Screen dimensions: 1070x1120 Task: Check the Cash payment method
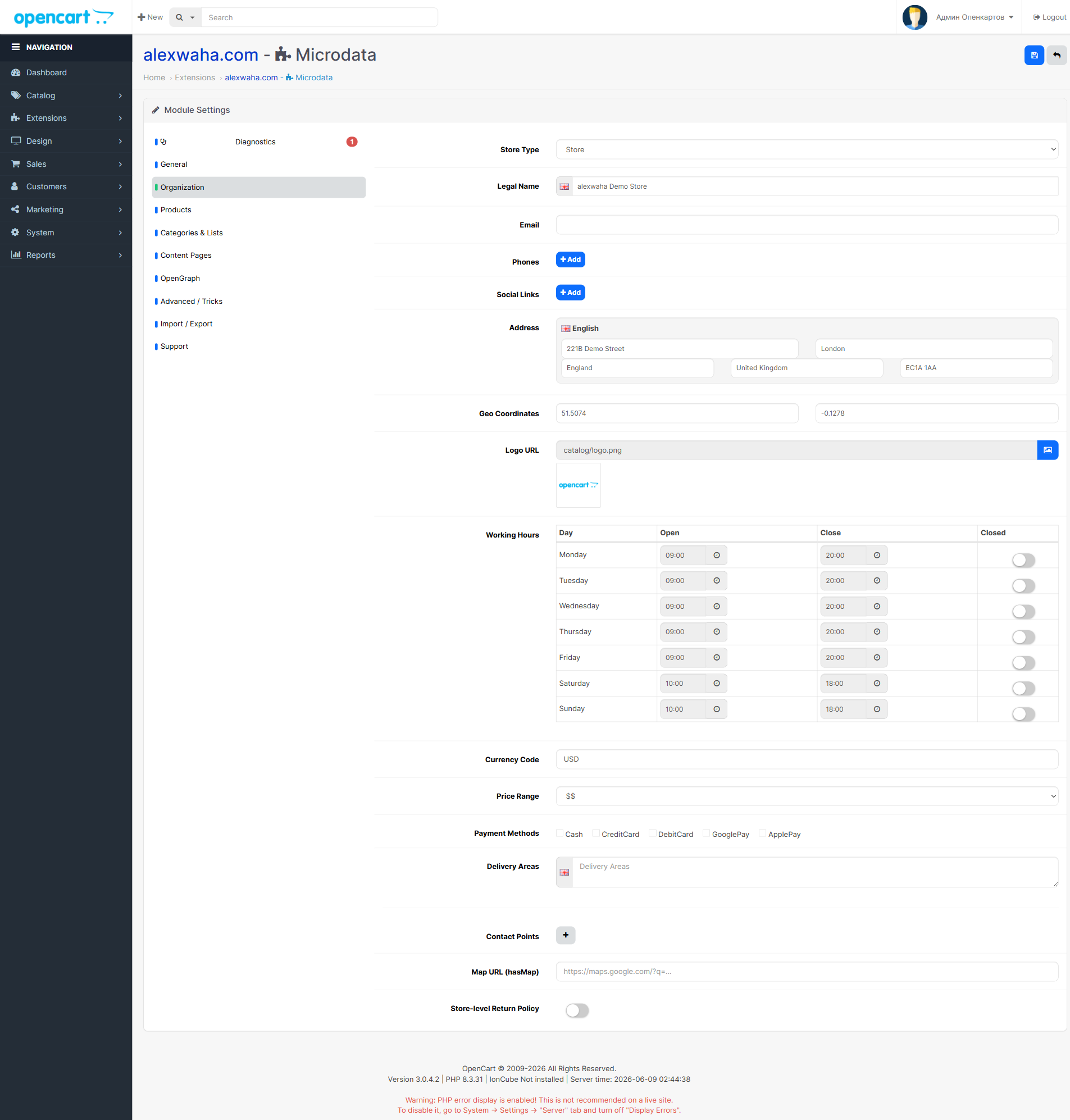tap(559, 833)
